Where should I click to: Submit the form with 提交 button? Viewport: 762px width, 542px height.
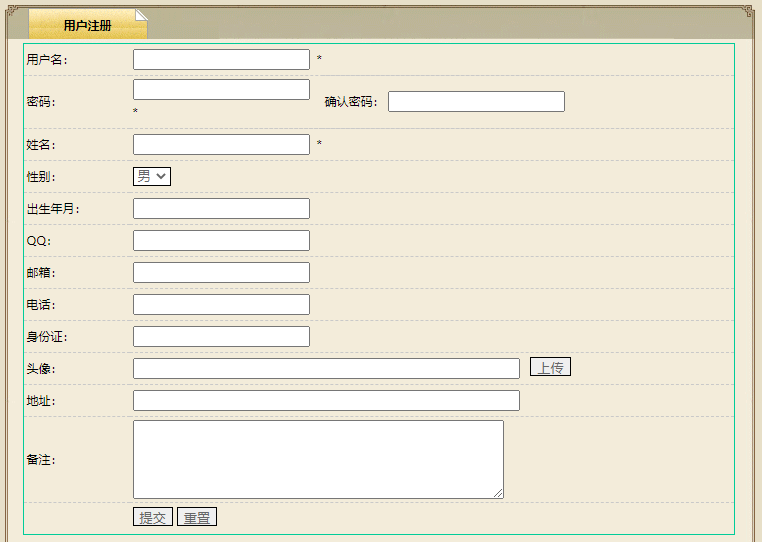pos(153,516)
